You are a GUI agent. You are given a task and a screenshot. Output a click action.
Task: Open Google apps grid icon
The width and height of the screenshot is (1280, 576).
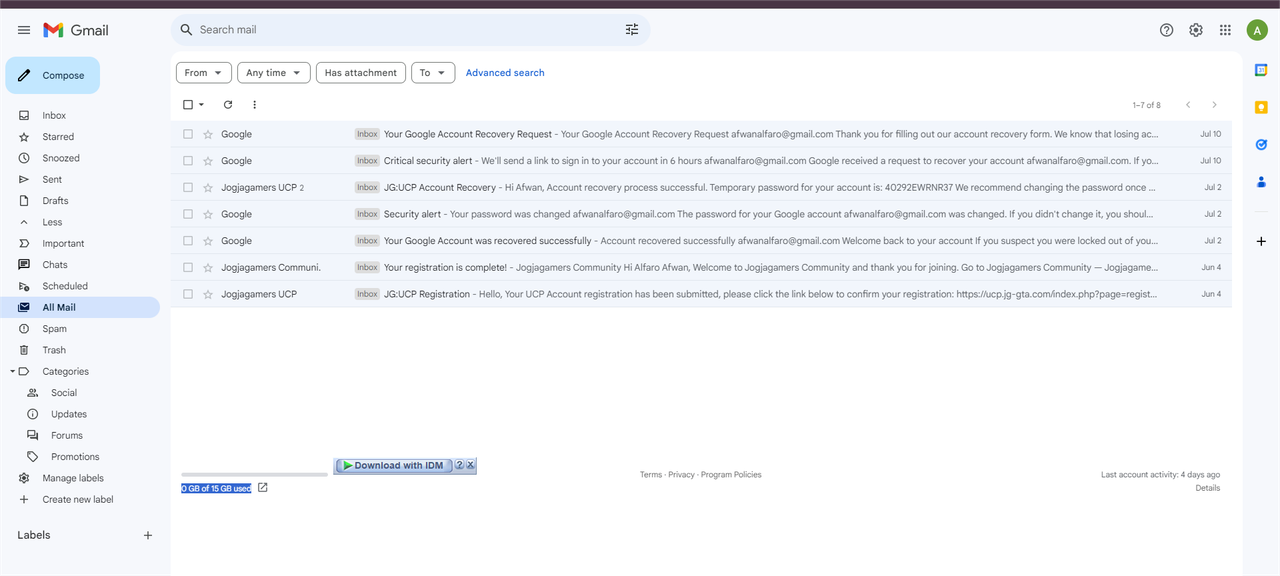(x=1225, y=30)
